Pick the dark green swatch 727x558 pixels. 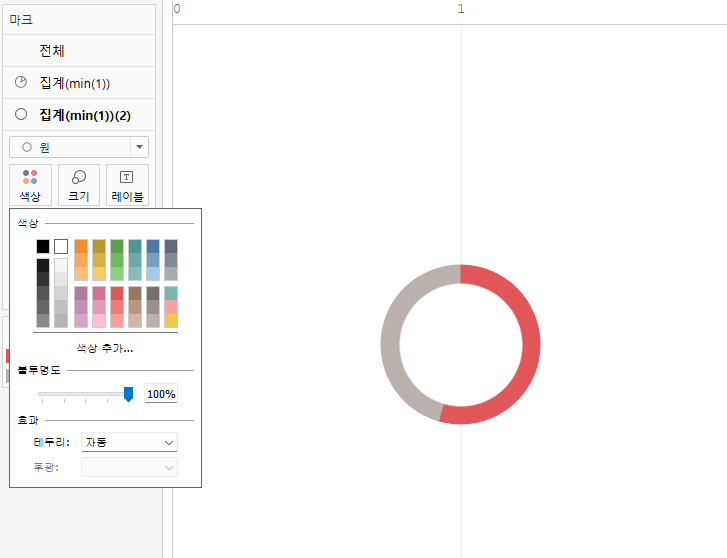117,246
